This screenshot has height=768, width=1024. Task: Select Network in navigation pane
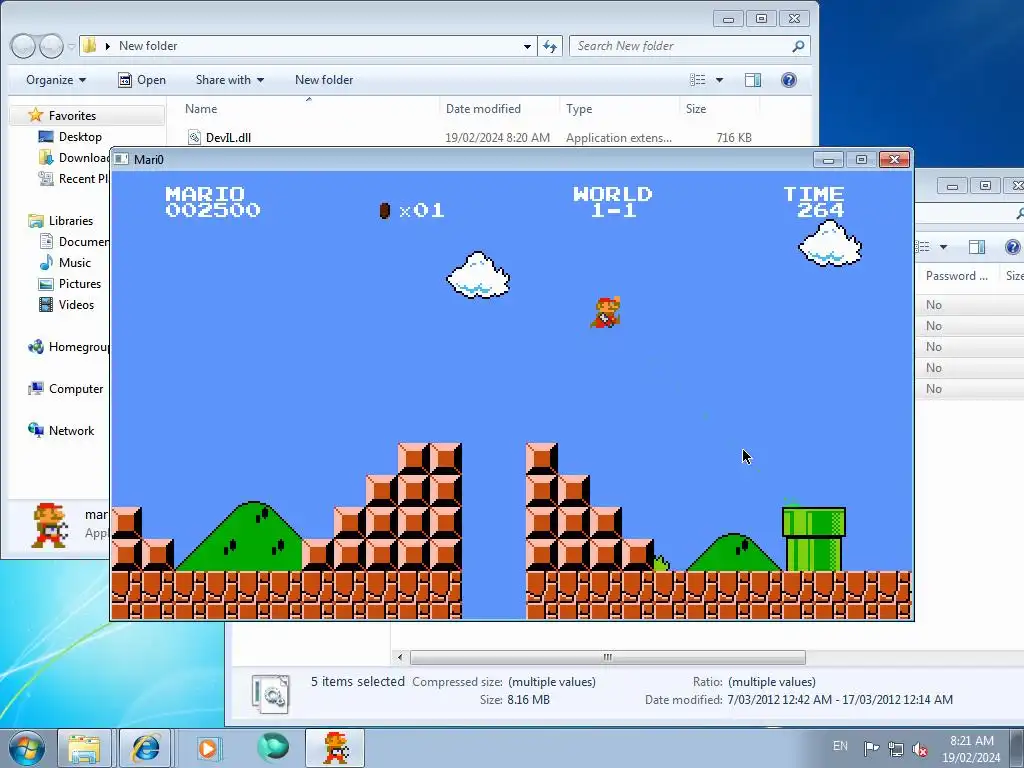pyautogui.click(x=71, y=430)
